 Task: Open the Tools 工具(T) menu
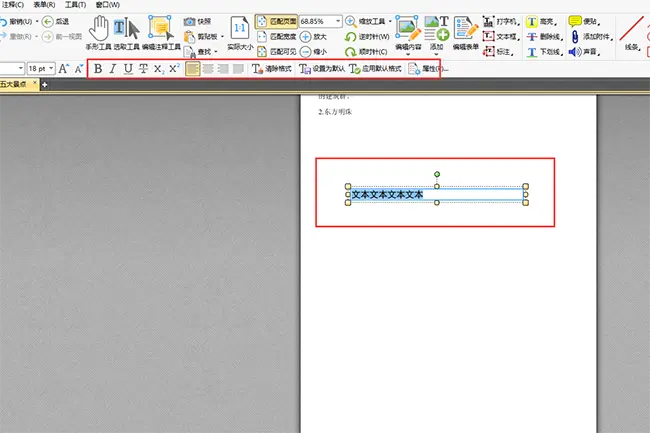[75, 5]
